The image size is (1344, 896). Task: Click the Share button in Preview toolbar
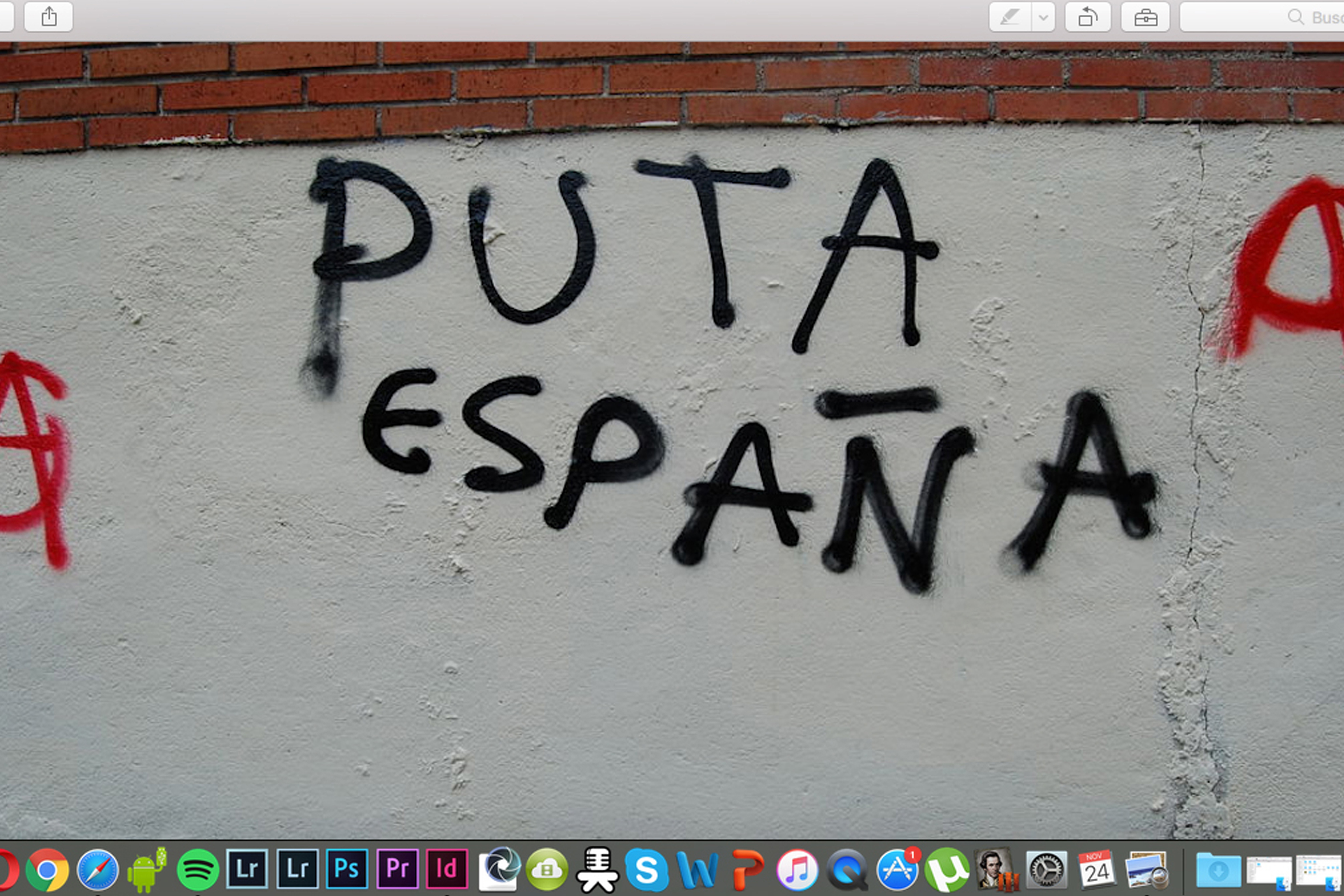click(x=49, y=17)
